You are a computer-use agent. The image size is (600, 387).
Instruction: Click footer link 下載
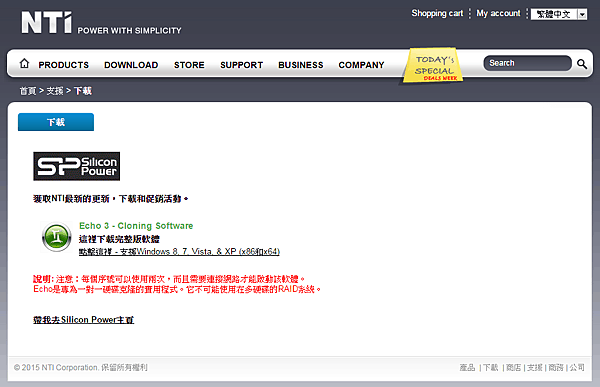(x=490, y=367)
